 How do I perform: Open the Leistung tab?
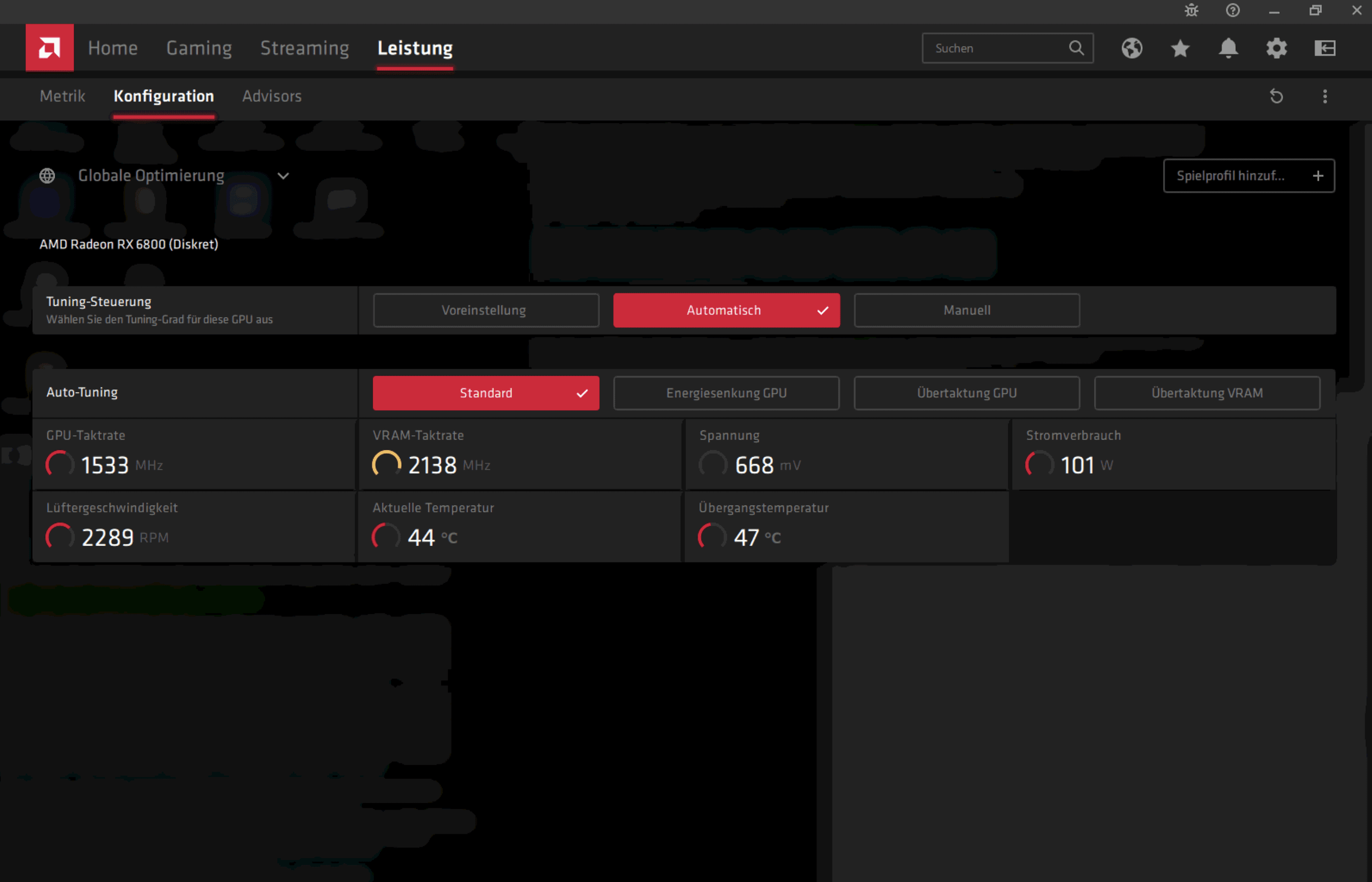[415, 48]
